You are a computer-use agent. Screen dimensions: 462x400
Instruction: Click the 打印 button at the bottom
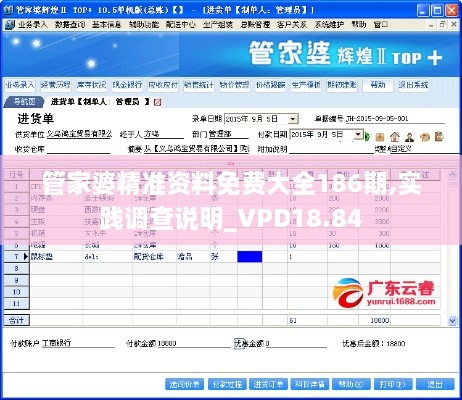(392, 384)
